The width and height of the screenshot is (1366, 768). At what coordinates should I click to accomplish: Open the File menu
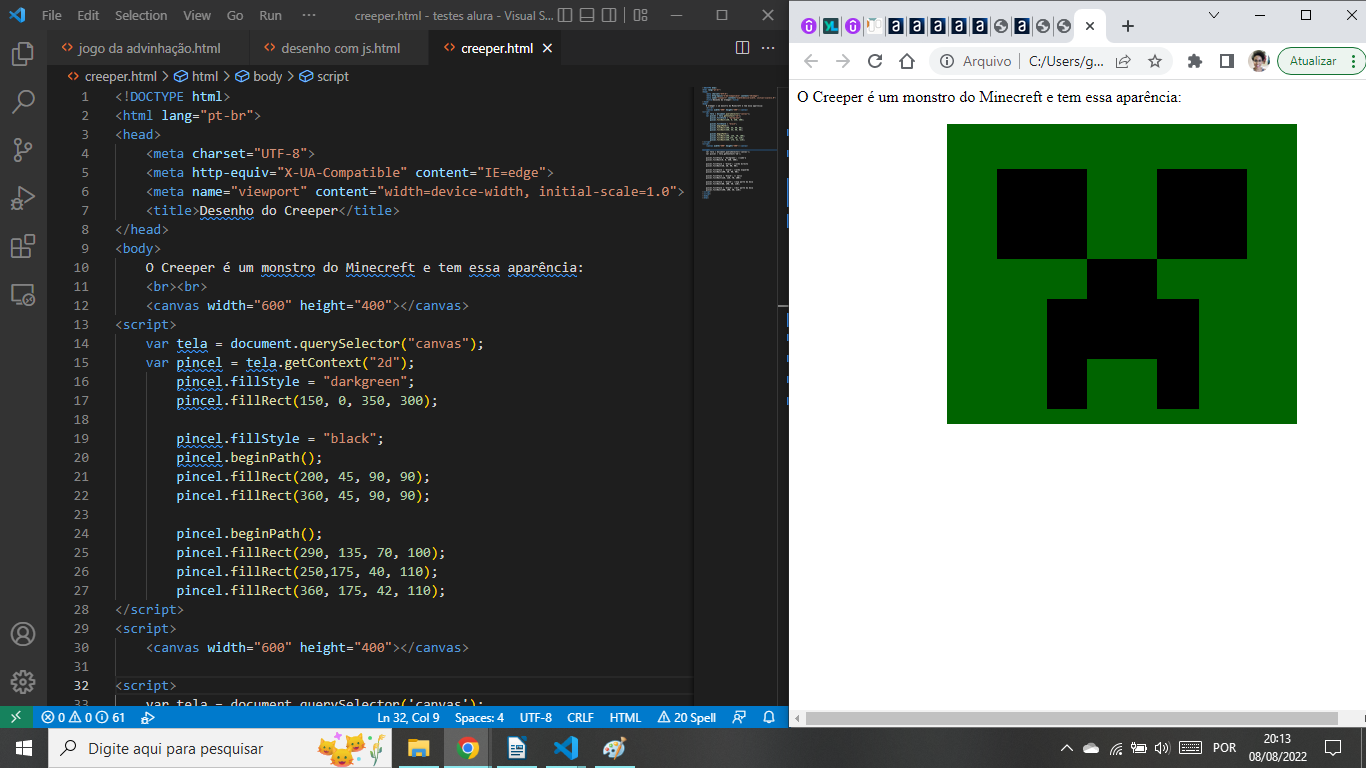(x=52, y=15)
